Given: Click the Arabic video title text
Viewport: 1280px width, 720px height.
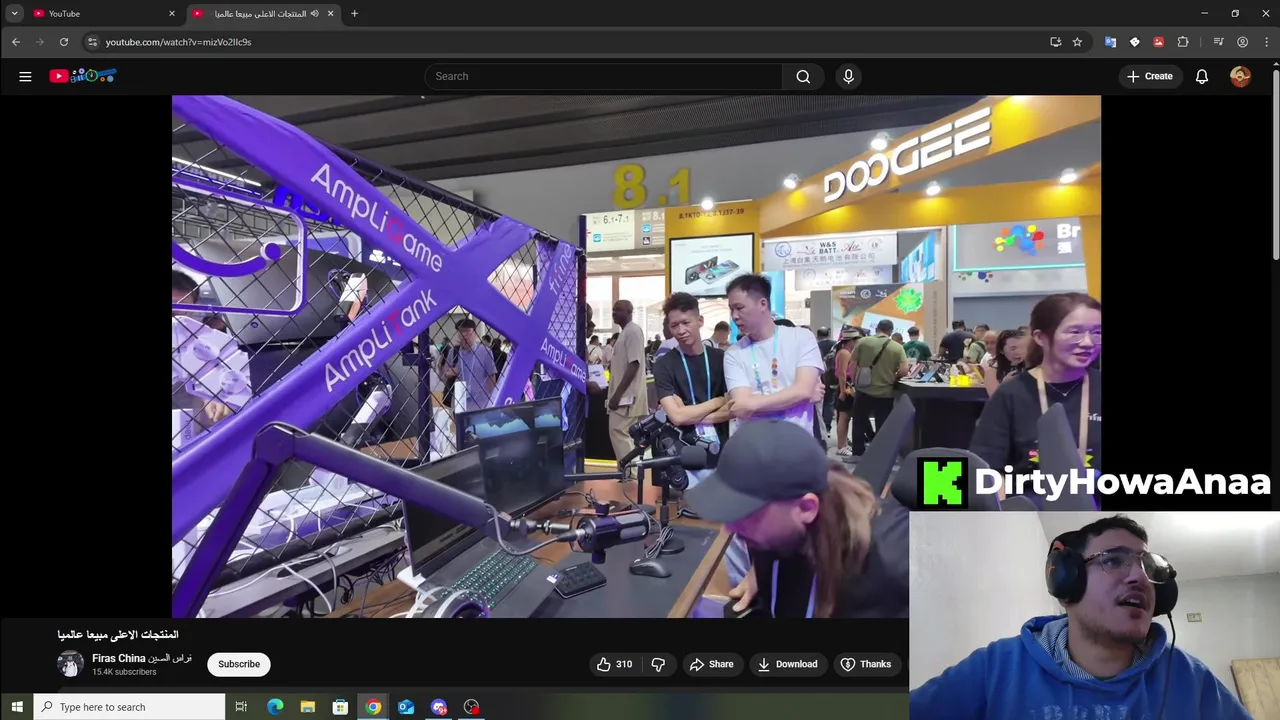Looking at the screenshot, I should coord(118,635).
